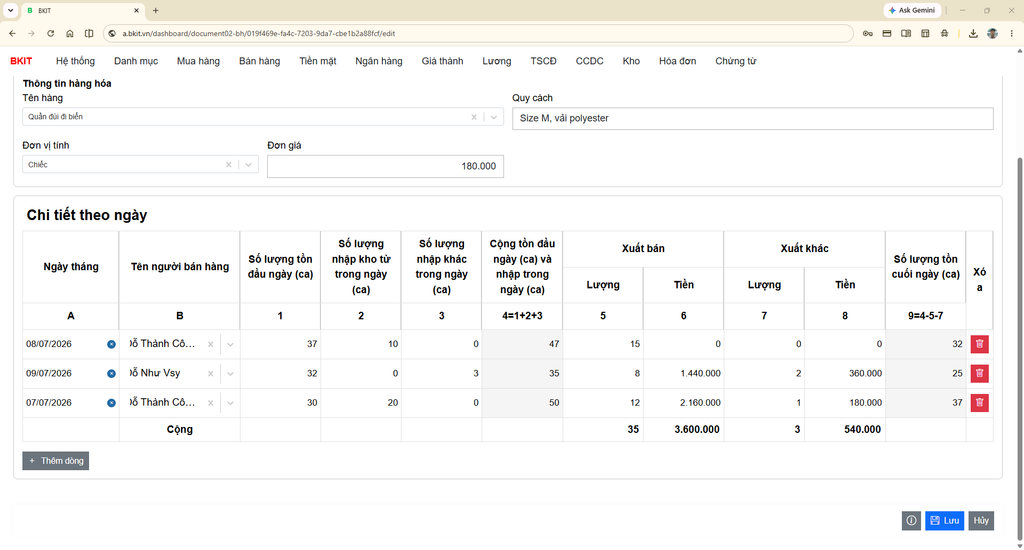
Task: Open the Kho menu
Action: click(x=631, y=61)
